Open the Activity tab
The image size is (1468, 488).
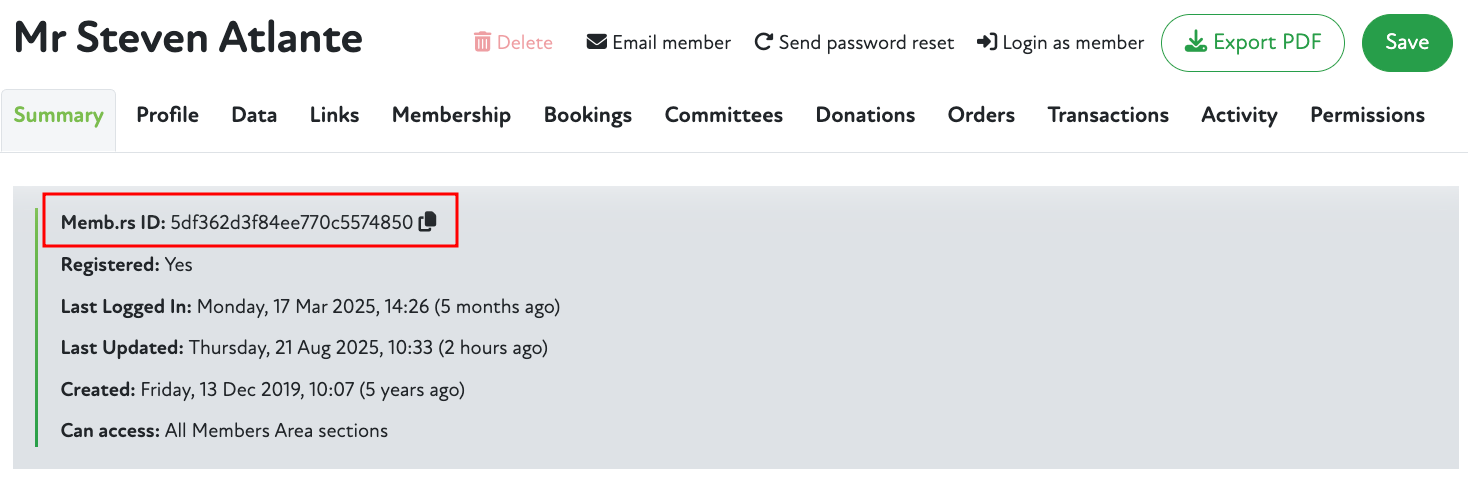pyautogui.click(x=1239, y=115)
